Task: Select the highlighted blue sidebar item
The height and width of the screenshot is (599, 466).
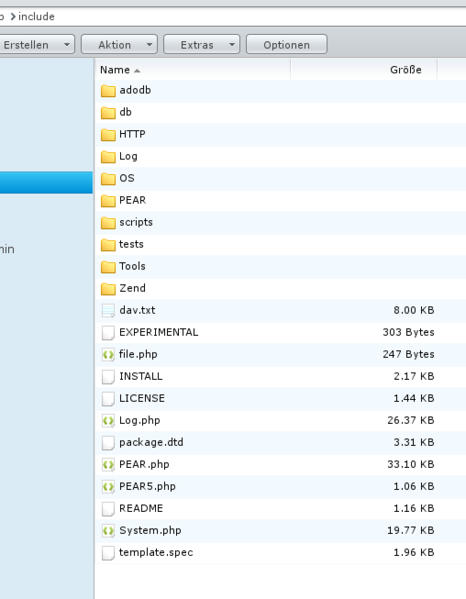Action: pos(46,182)
